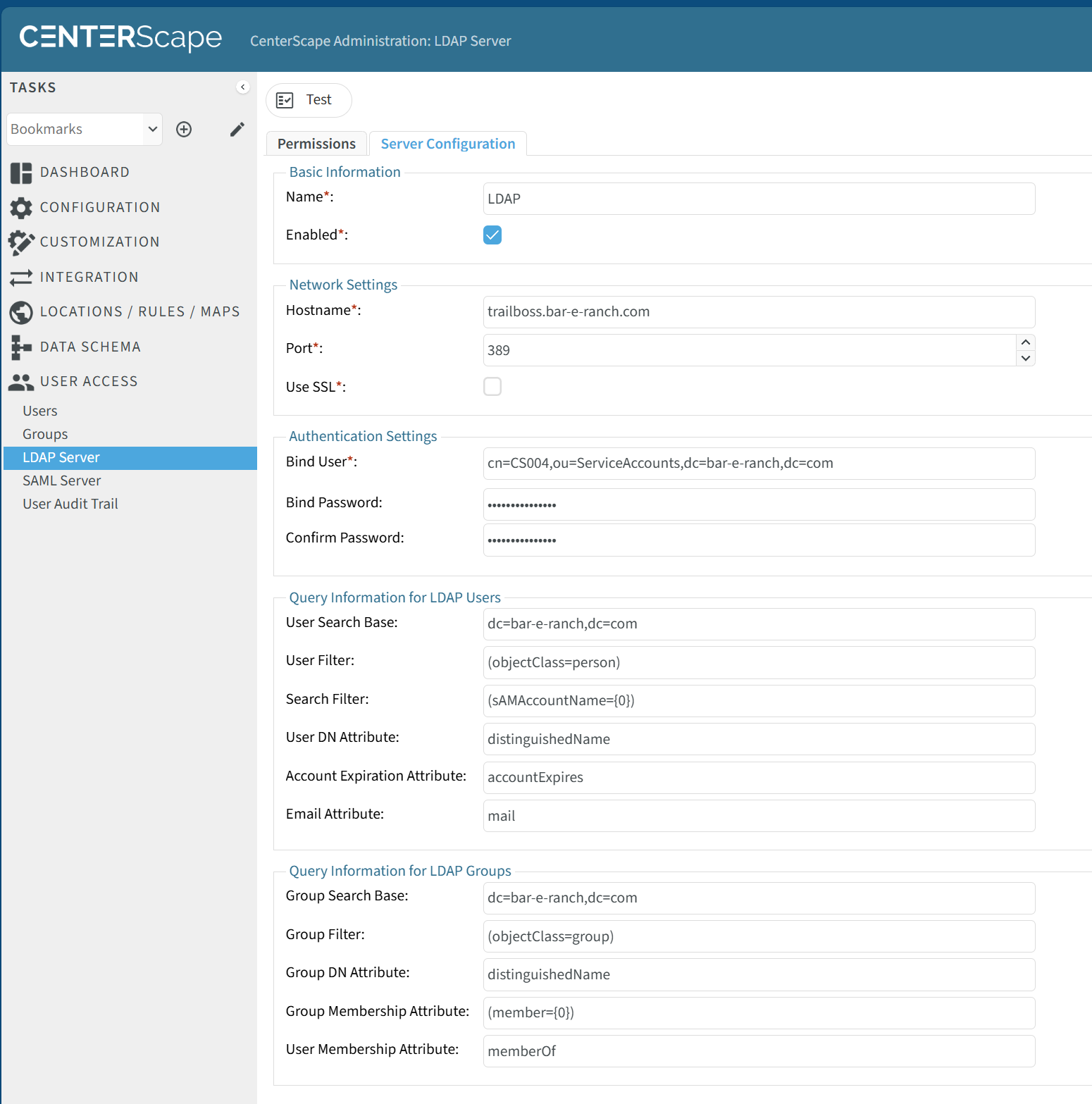Click the Locations globe icon

(21, 312)
